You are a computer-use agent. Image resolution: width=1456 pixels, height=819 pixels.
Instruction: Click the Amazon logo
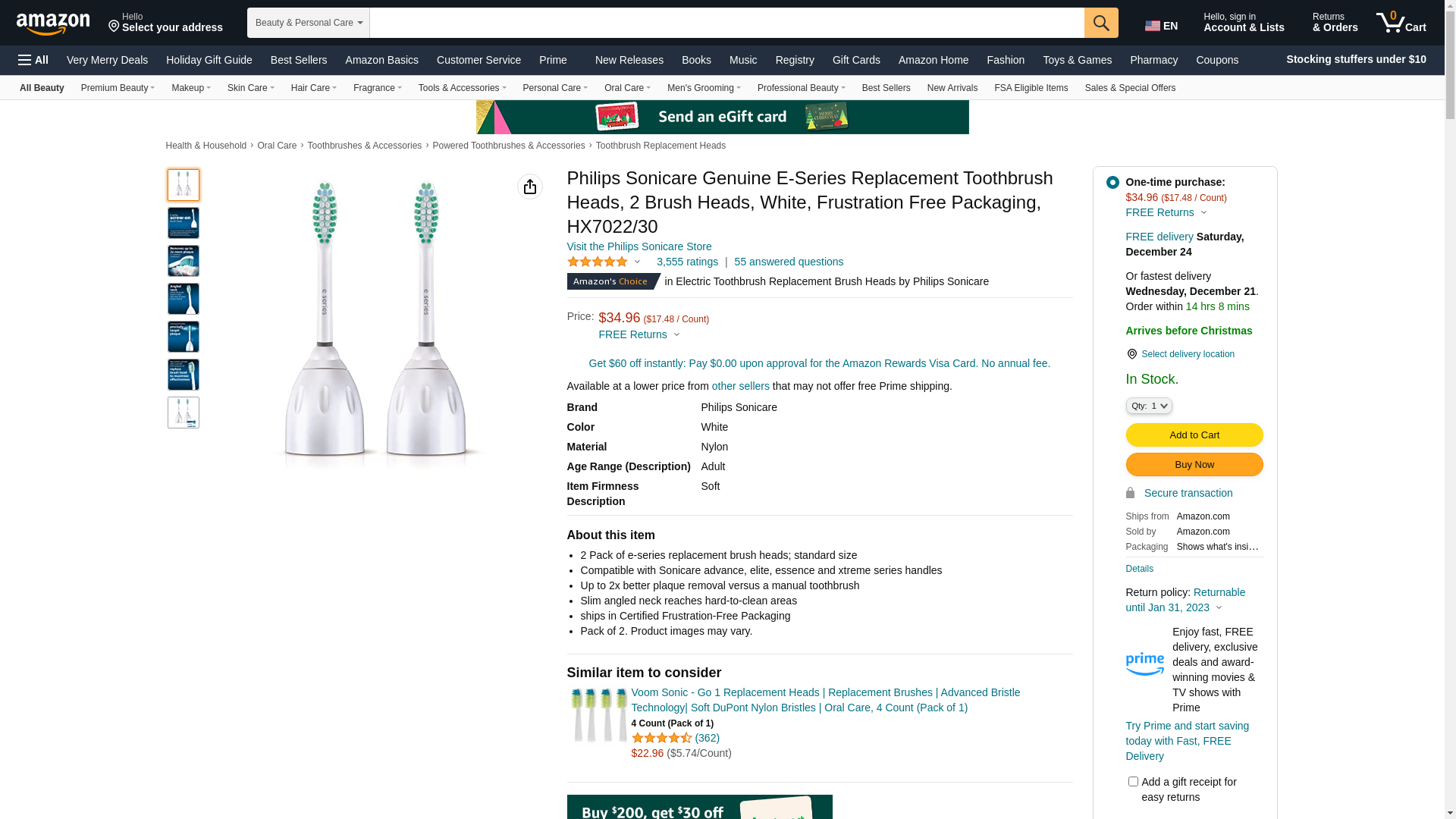(x=53, y=24)
